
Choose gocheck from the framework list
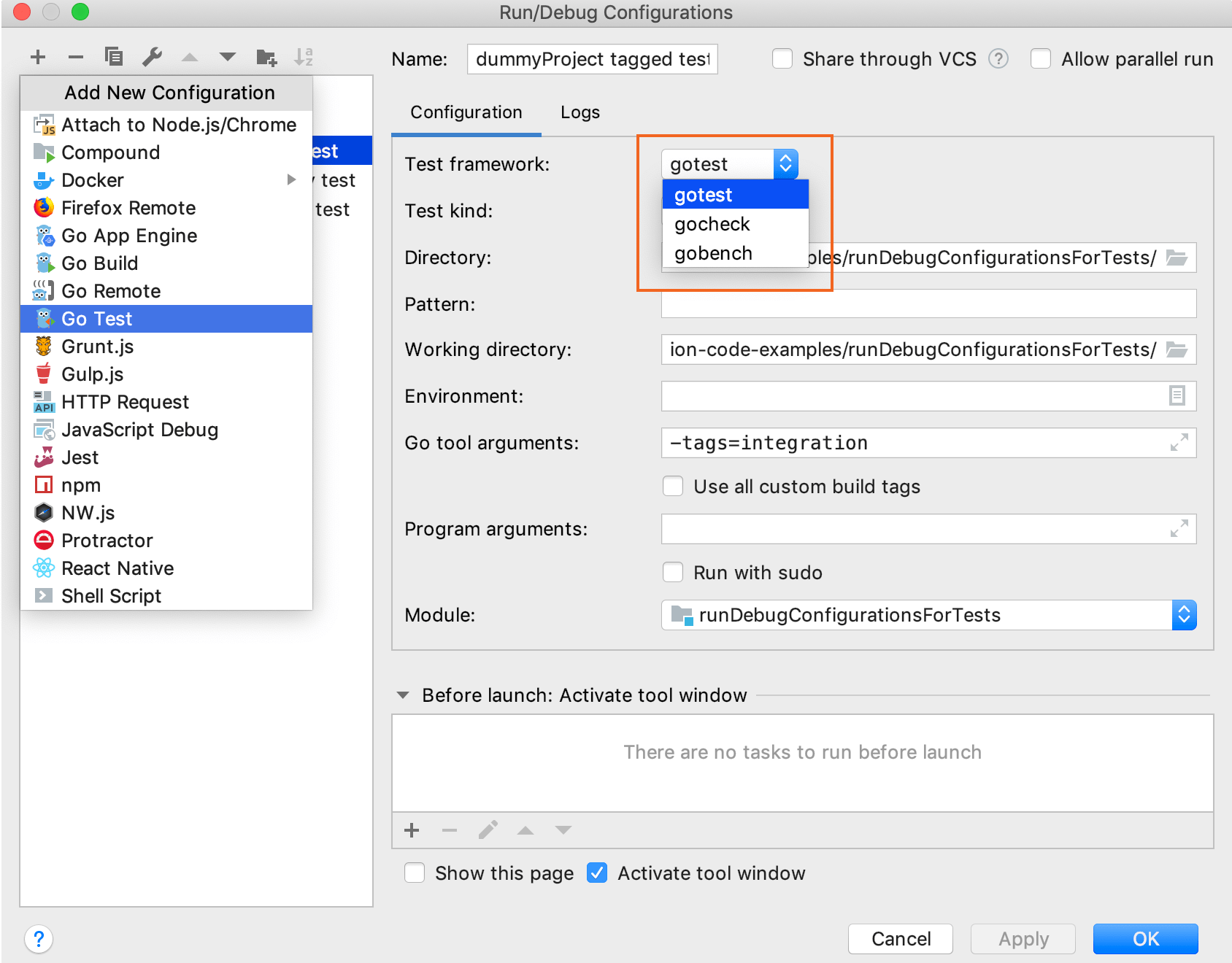click(736, 224)
